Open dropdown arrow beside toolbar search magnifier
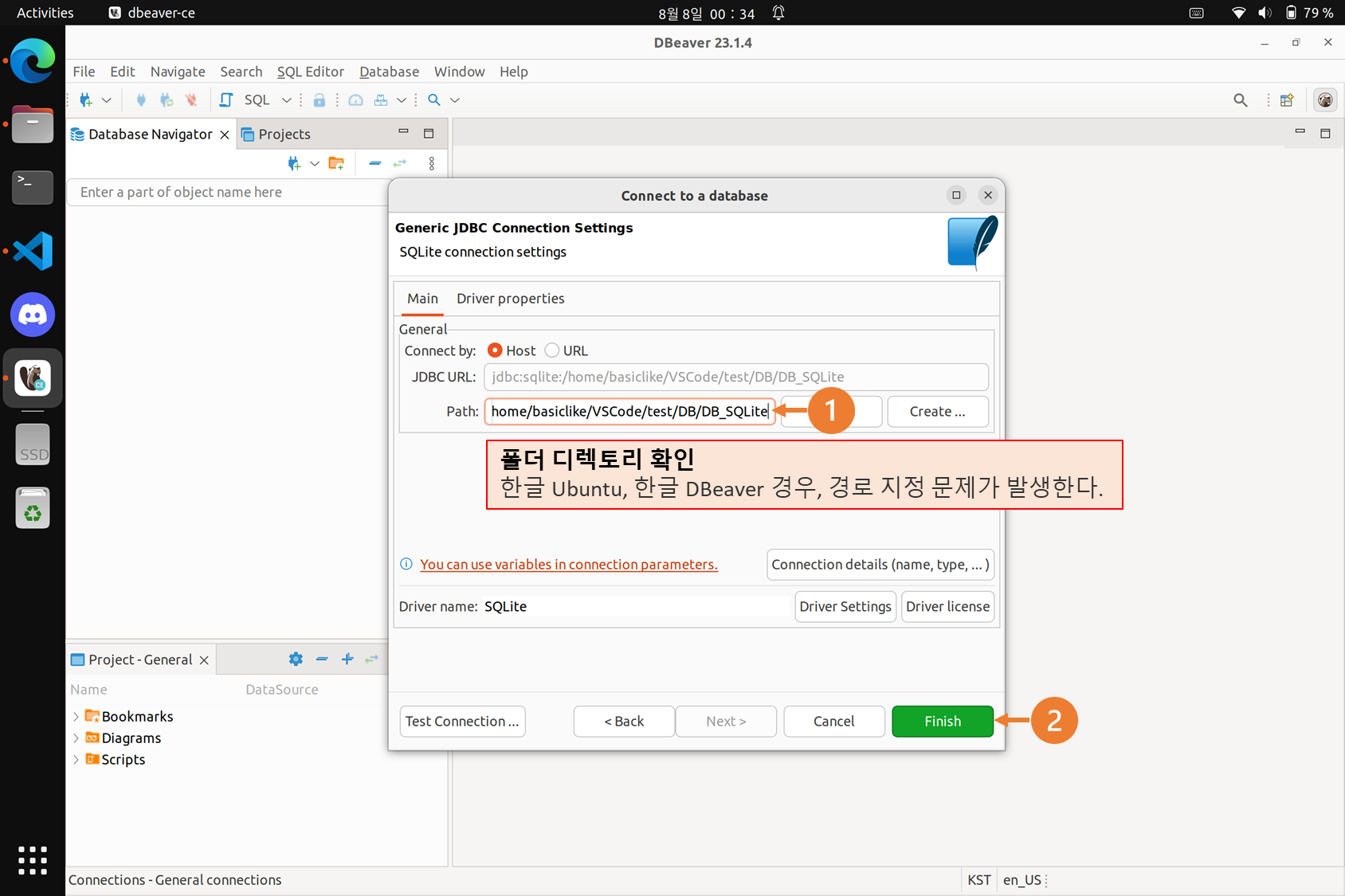The width and height of the screenshot is (1345, 896). [455, 100]
